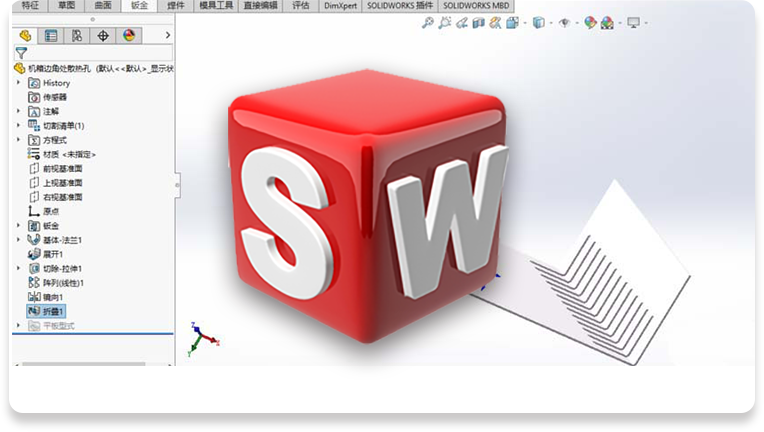
Task: Open the View Settings dropdown arrow
Action: 646,23
